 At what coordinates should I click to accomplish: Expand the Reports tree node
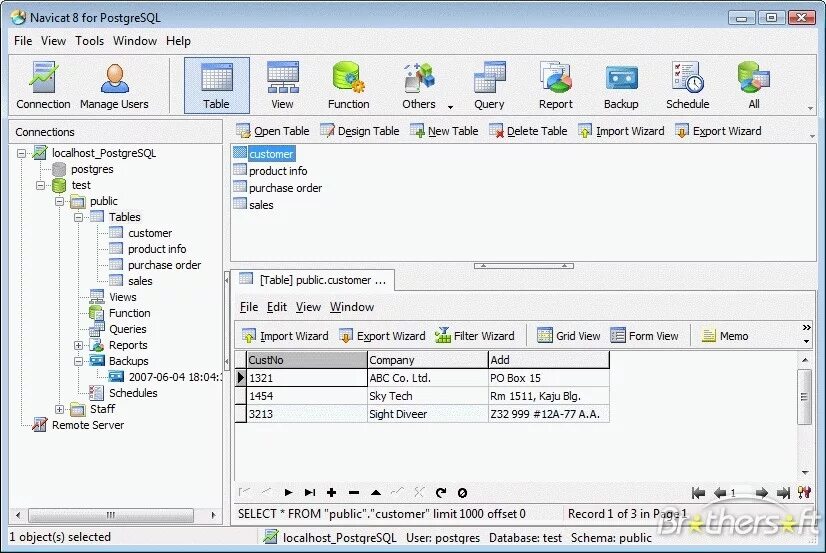pos(78,345)
